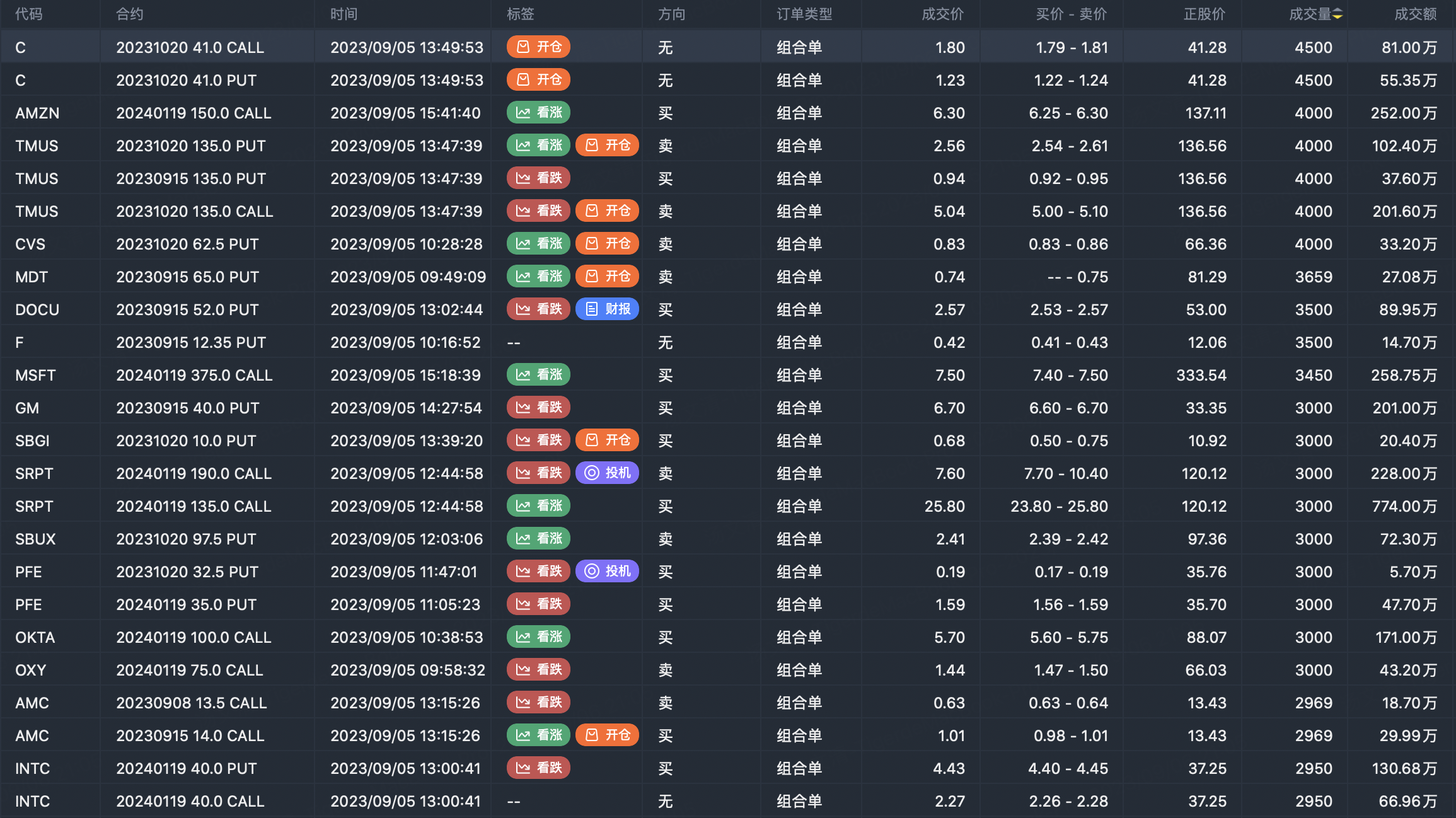Image resolution: width=1456 pixels, height=818 pixels.
Task: Click the 成交价 column header
Action: click(x=942, y=14)
